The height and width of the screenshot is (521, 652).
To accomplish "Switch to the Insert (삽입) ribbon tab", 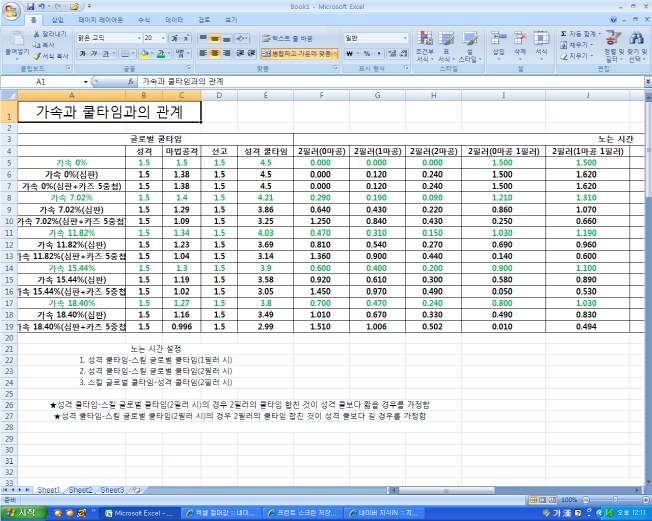I will point(57,19).
